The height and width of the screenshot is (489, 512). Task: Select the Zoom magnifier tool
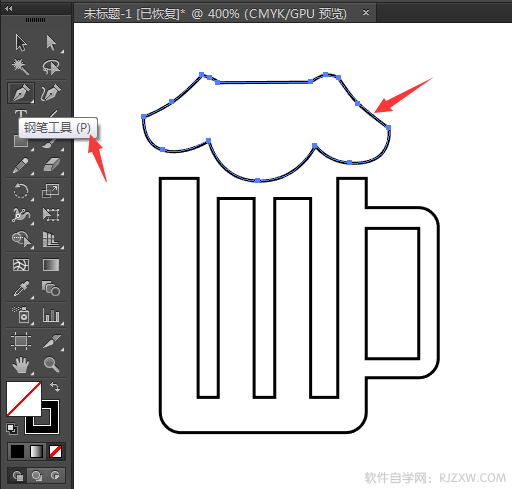51,364
